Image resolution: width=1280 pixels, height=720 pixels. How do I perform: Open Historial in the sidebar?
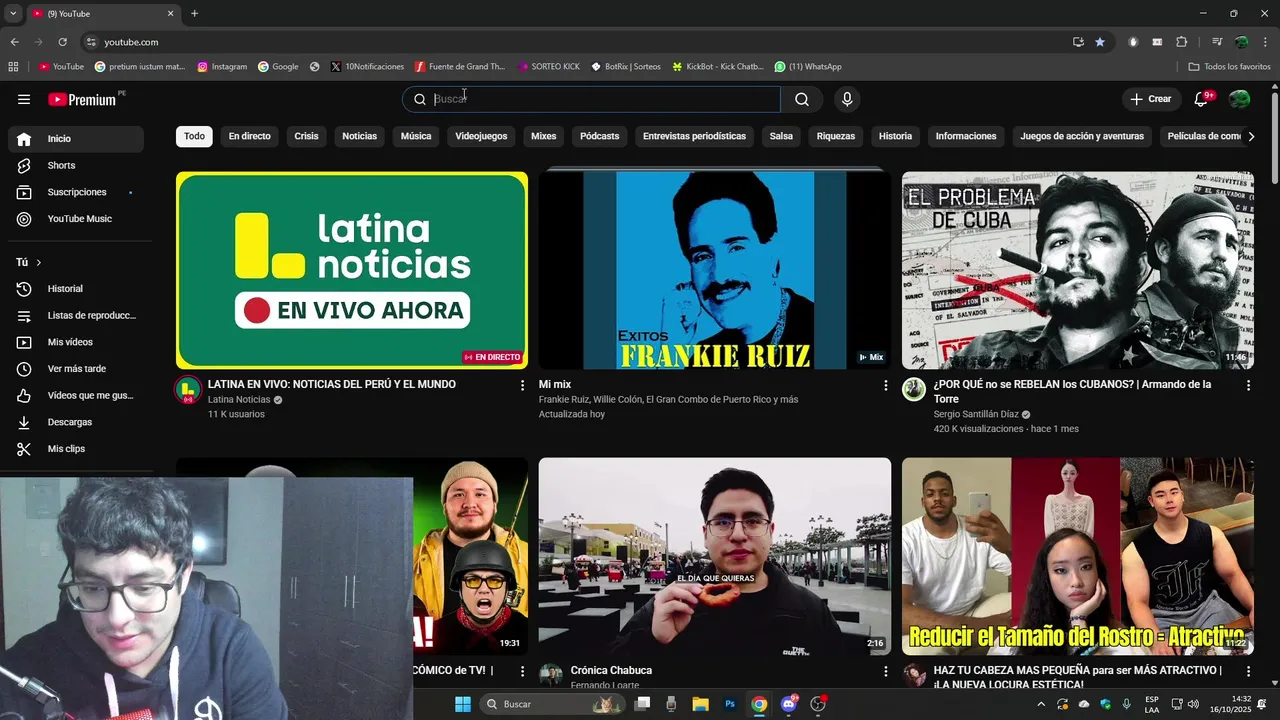(x=76, y=289)
